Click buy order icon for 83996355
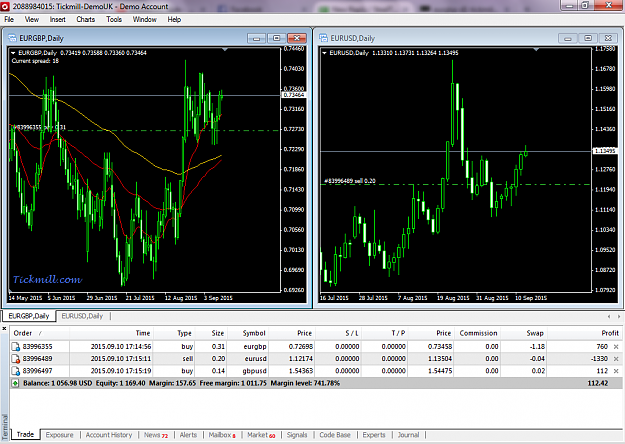625x444 pixels. click(x=16, y=347)
